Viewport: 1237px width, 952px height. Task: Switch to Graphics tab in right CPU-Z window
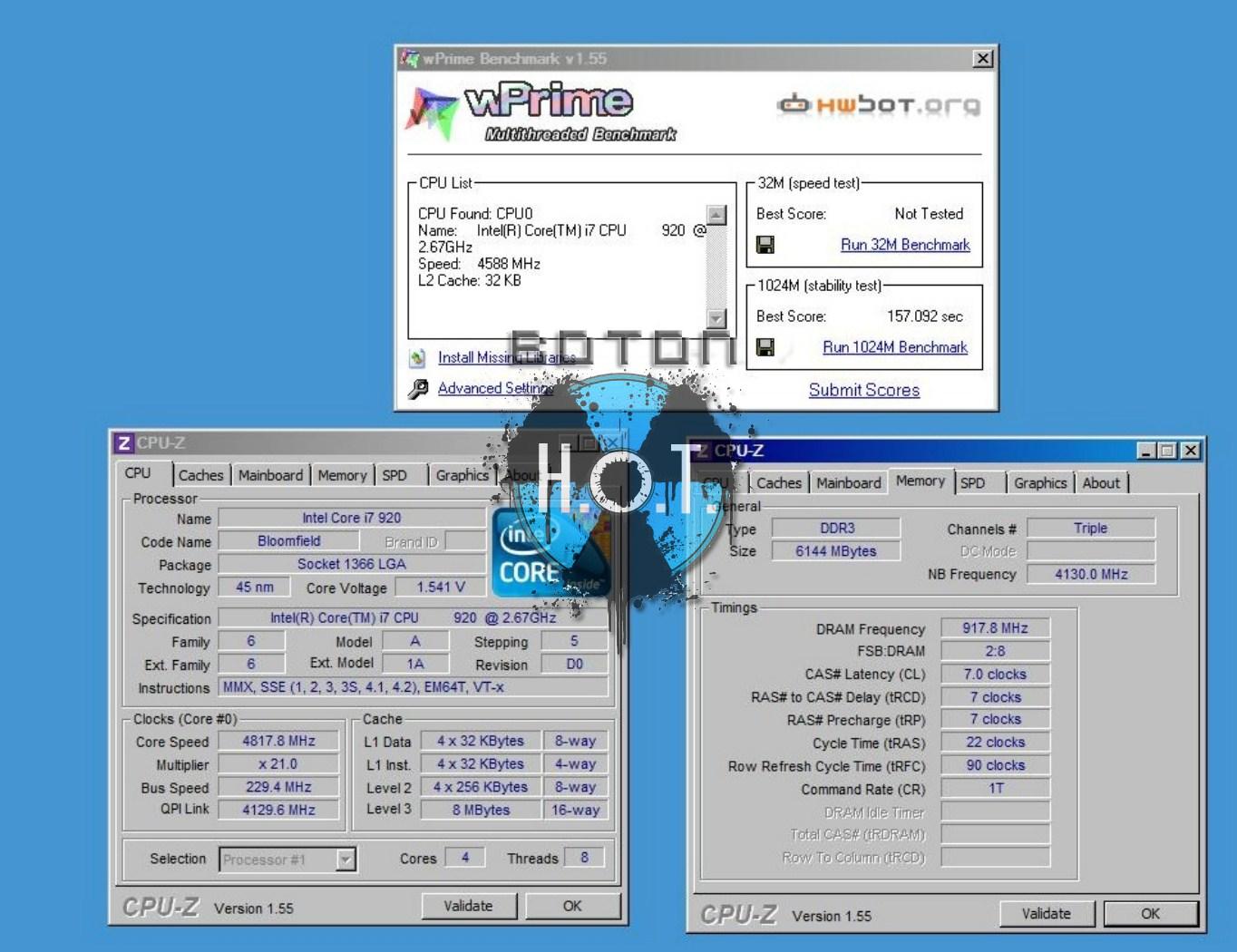[1040, 483]
